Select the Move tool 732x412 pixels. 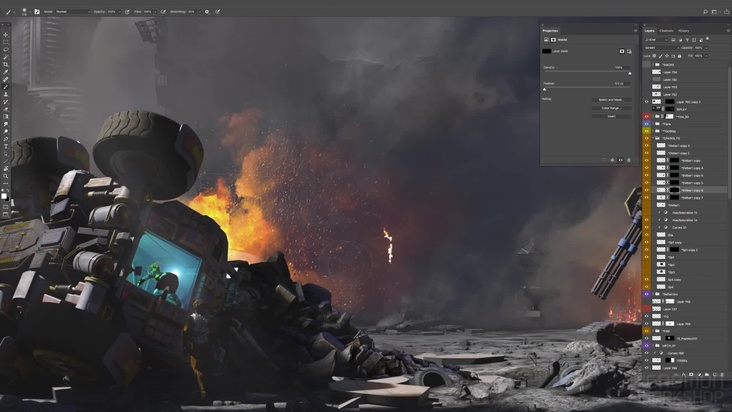pyautogui.click(x=6, y=35)
